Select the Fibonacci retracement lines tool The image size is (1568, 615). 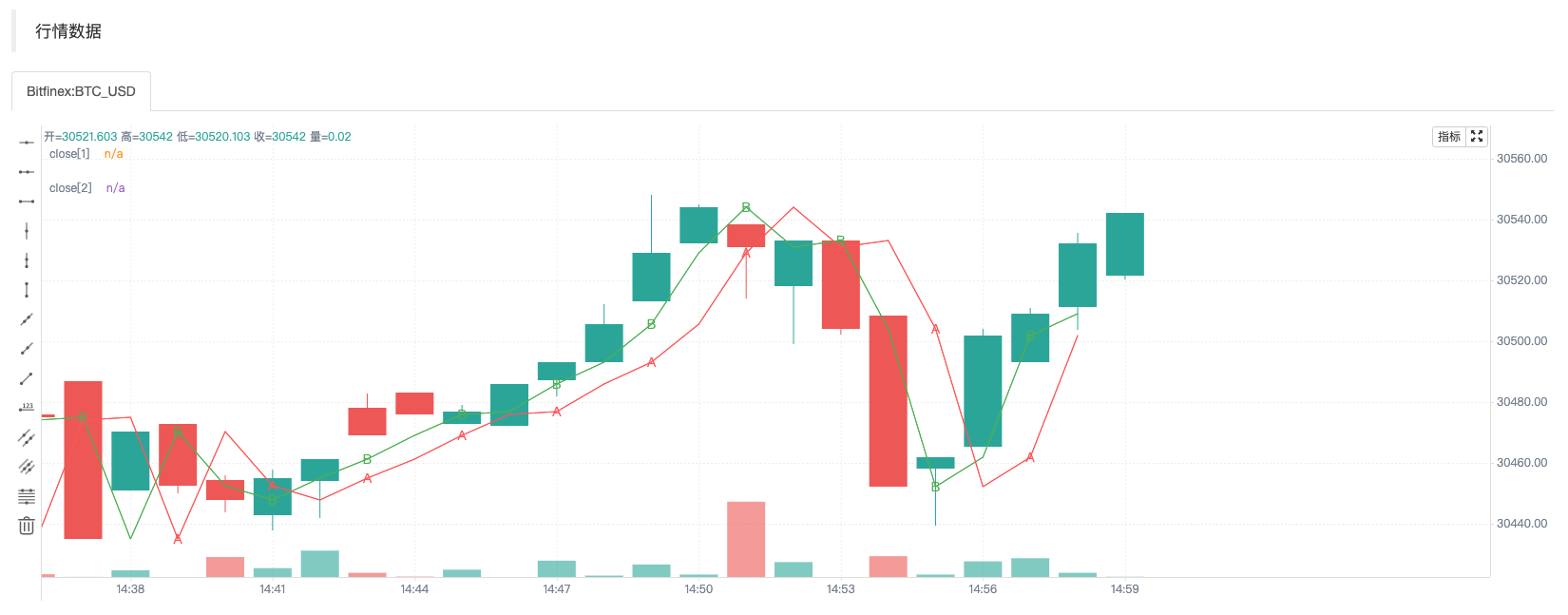pyautogui.click(x=27, y=496)
